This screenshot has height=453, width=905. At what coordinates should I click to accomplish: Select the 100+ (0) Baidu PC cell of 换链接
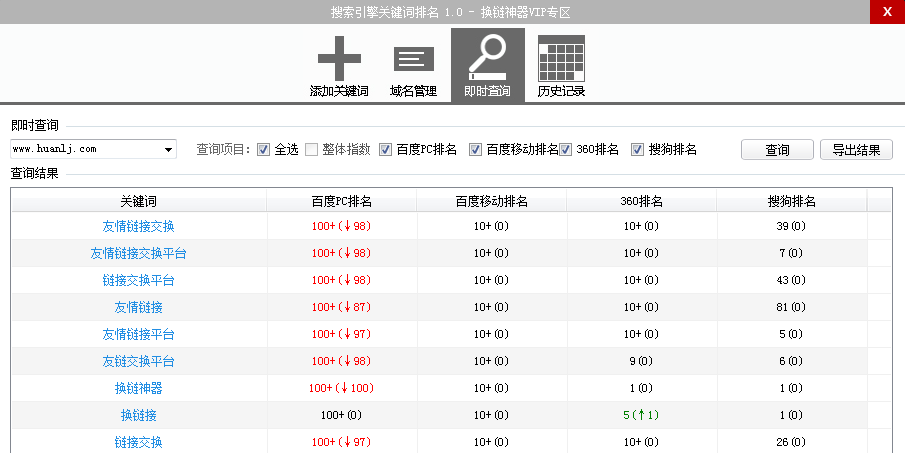click(x=341, y=415)
